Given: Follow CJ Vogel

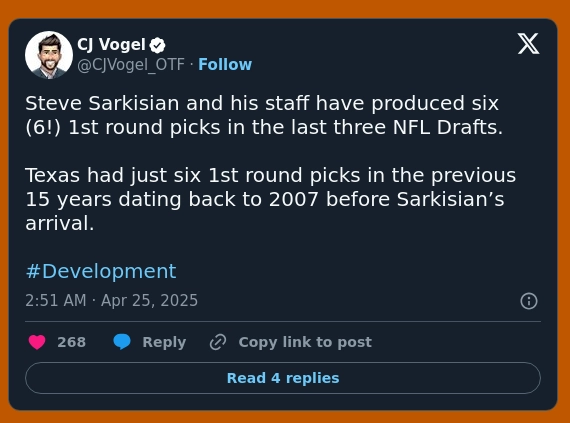Looking at the screenshot, I should (x=225, y=65).
